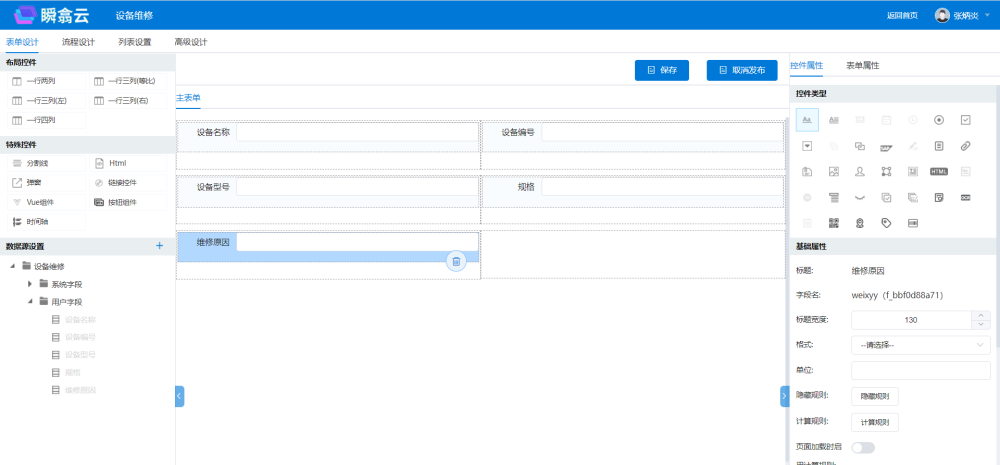Add a data source with plus icon
Viewport: 1000px width, 465px height.
tap(159, 246)
